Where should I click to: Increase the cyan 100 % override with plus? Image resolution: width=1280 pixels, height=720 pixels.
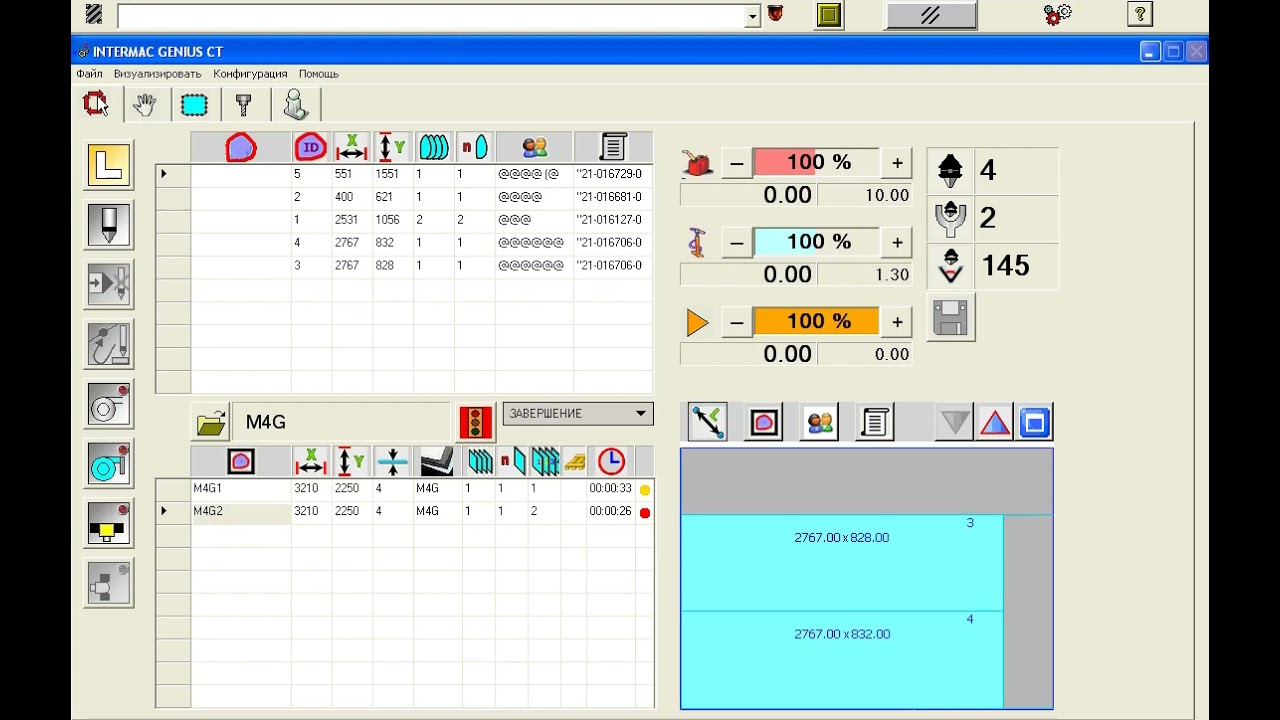click(x=897, y=242)
